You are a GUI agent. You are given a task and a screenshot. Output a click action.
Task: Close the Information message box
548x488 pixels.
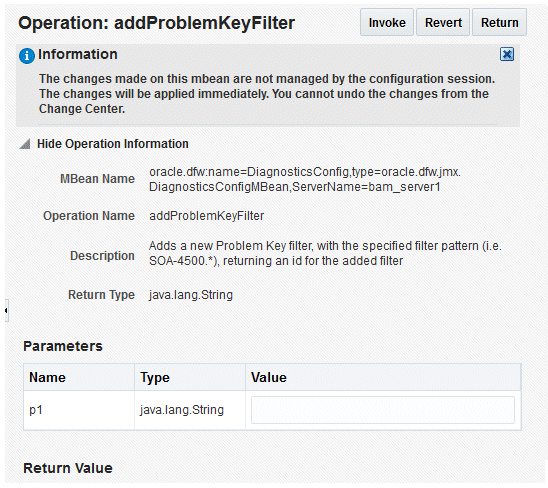tap(507, 54)
